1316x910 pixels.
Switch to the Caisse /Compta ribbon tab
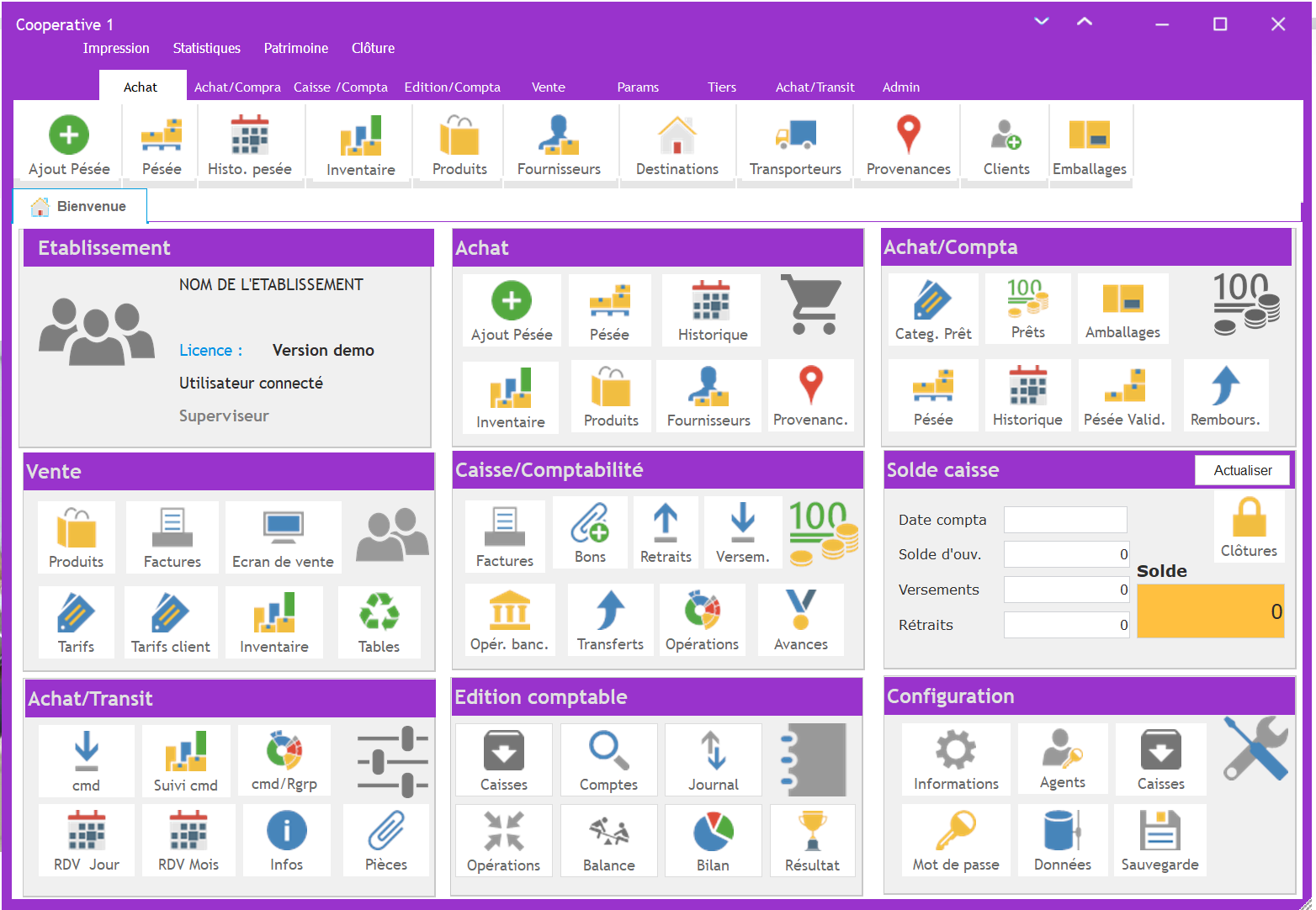(340, 87)
